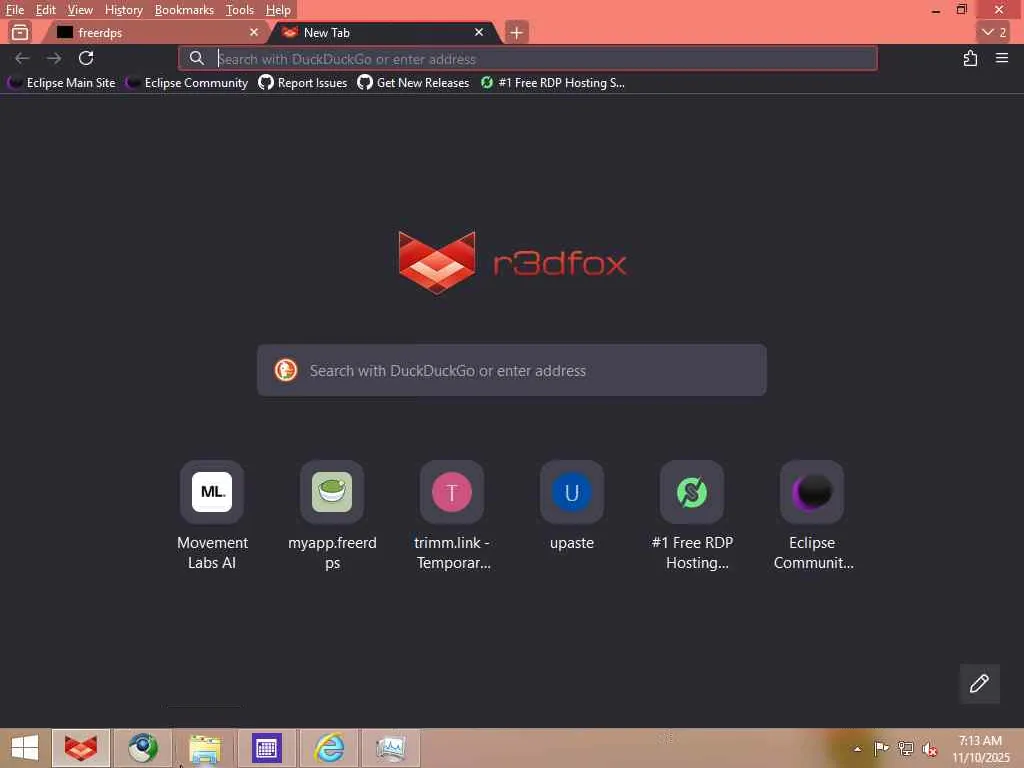Viewport: 1024px width, 768px height.
Task: Close the New Tab tab
Action: point(479,32)
